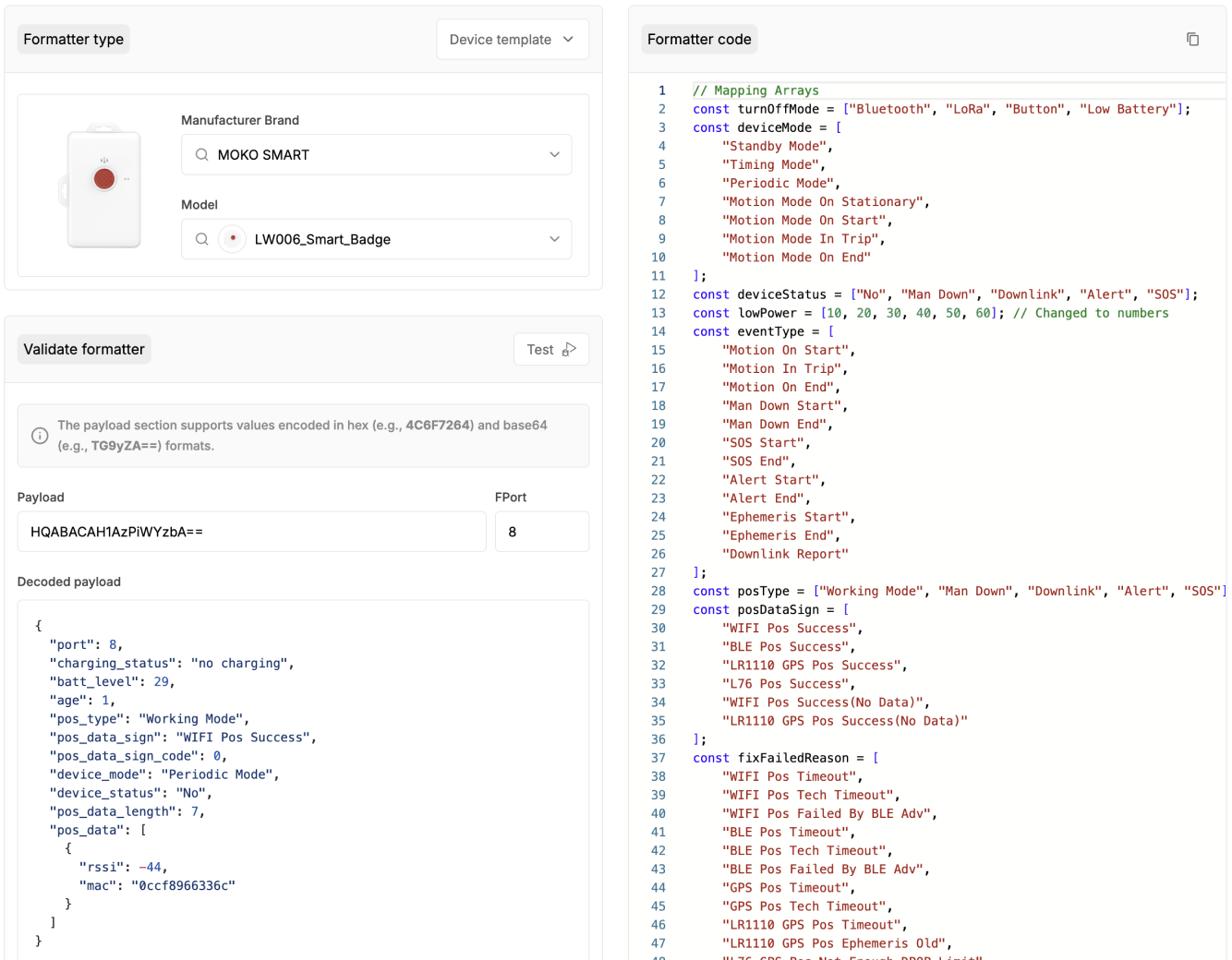
Task: Click the code line "const eventType = ["
Action: pyautogui.click(x=763, y=331)
